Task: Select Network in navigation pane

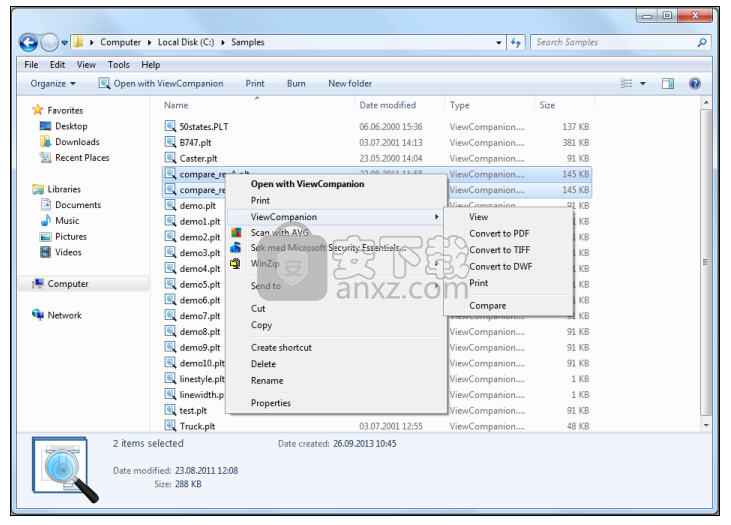Action: click(x=64, y=316)
